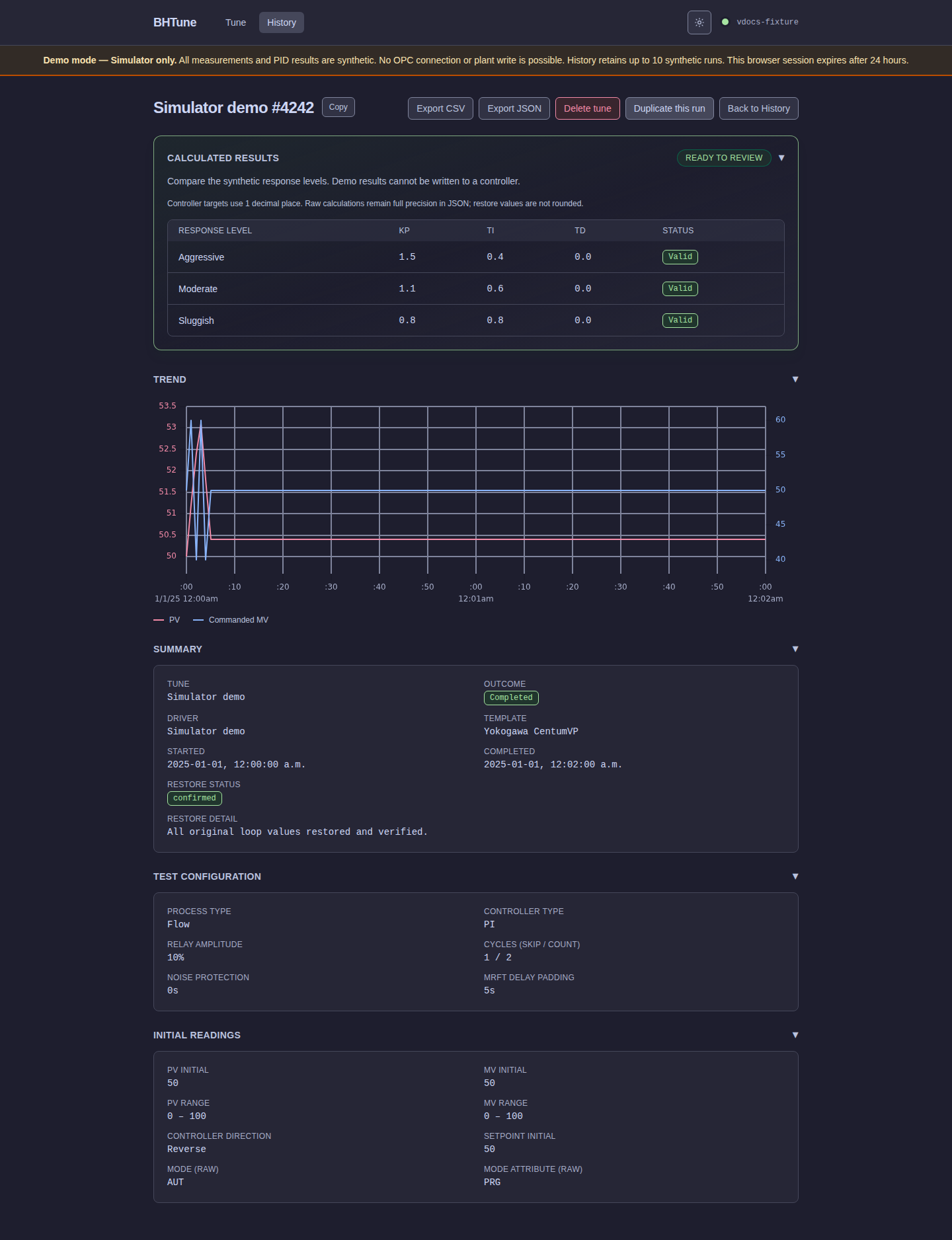Toggle PV series in trend legend
The image size is (952, 1240).
pyautogui.click(x=167, y=620)
